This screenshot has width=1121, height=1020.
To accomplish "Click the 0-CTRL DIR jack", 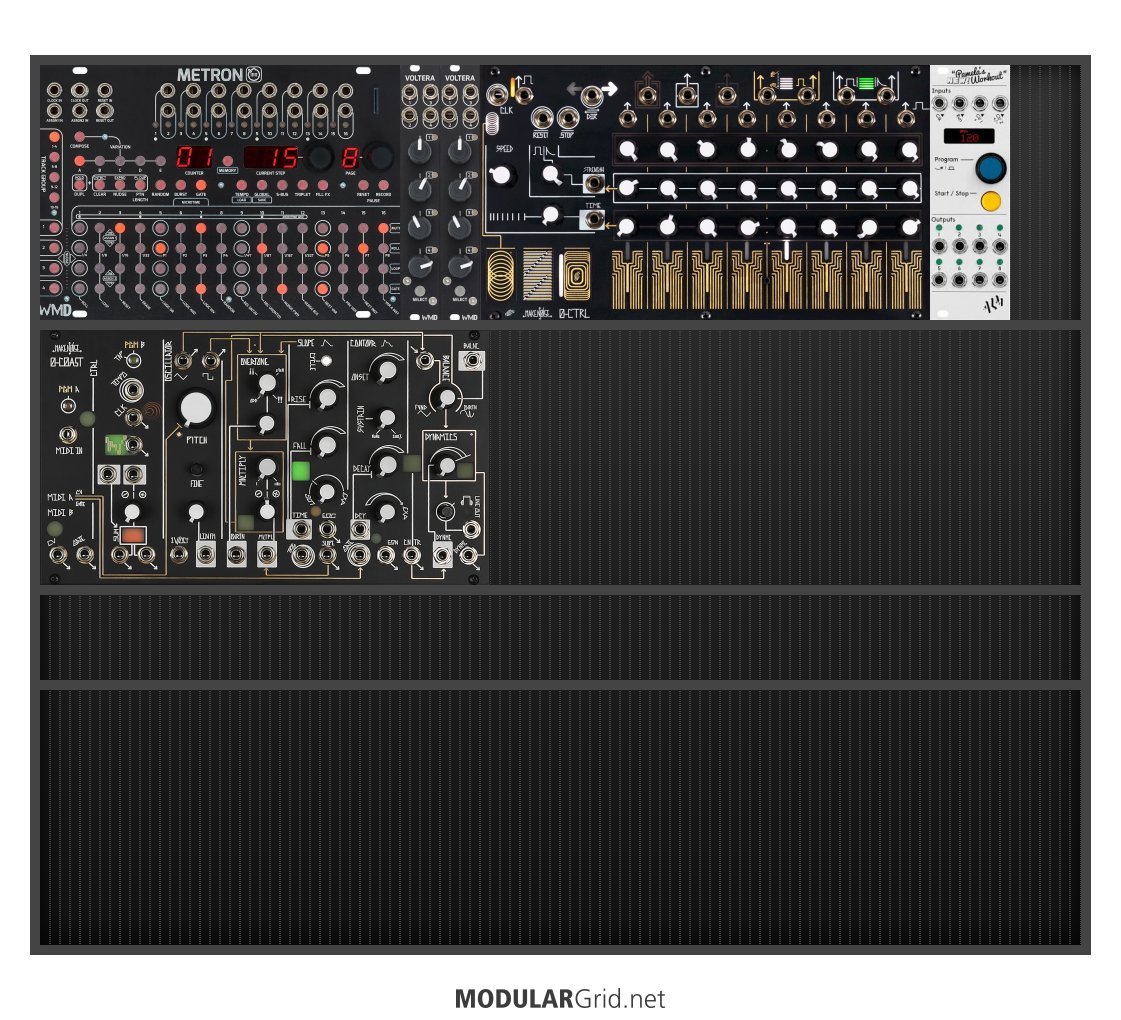I will coord(591,96).
